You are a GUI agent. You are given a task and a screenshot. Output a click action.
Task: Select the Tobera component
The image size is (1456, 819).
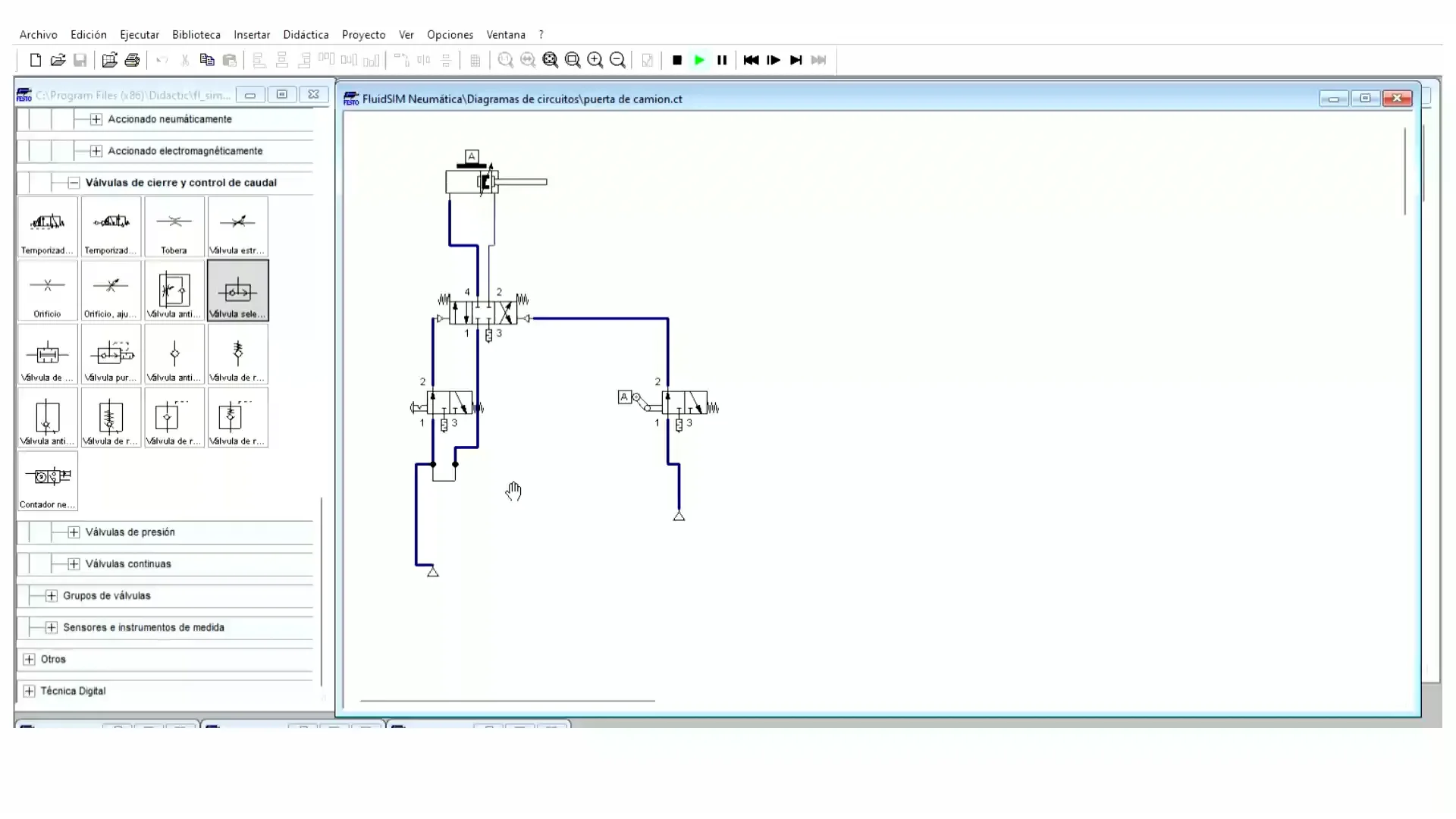[174, 227]
